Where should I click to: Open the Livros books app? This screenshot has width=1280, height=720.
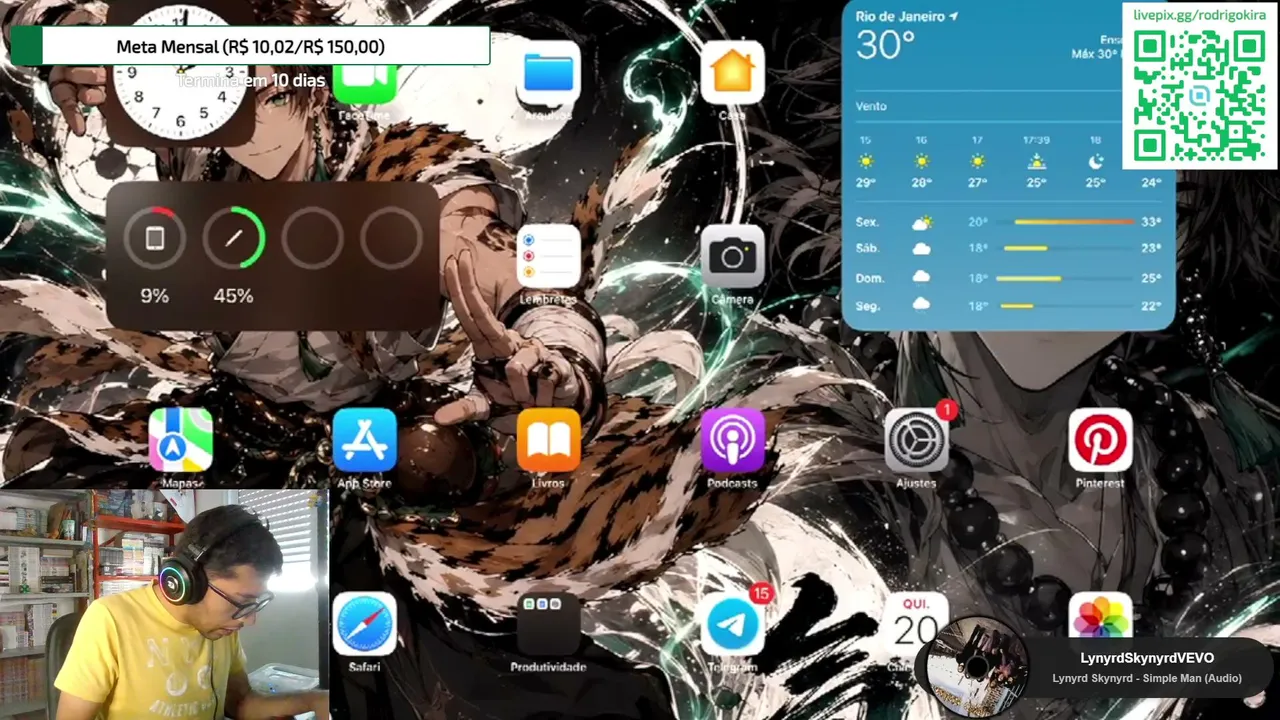[548, 440]
